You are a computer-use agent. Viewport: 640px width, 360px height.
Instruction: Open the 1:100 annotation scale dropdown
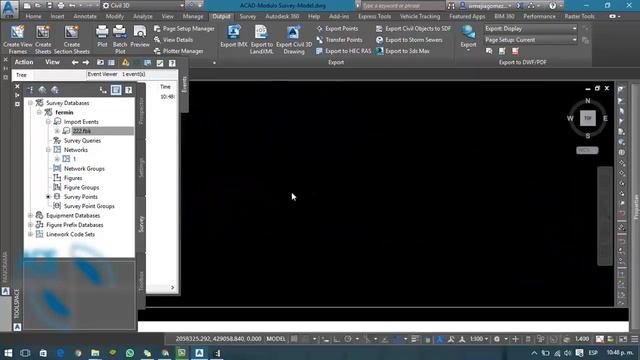point(478,339)
